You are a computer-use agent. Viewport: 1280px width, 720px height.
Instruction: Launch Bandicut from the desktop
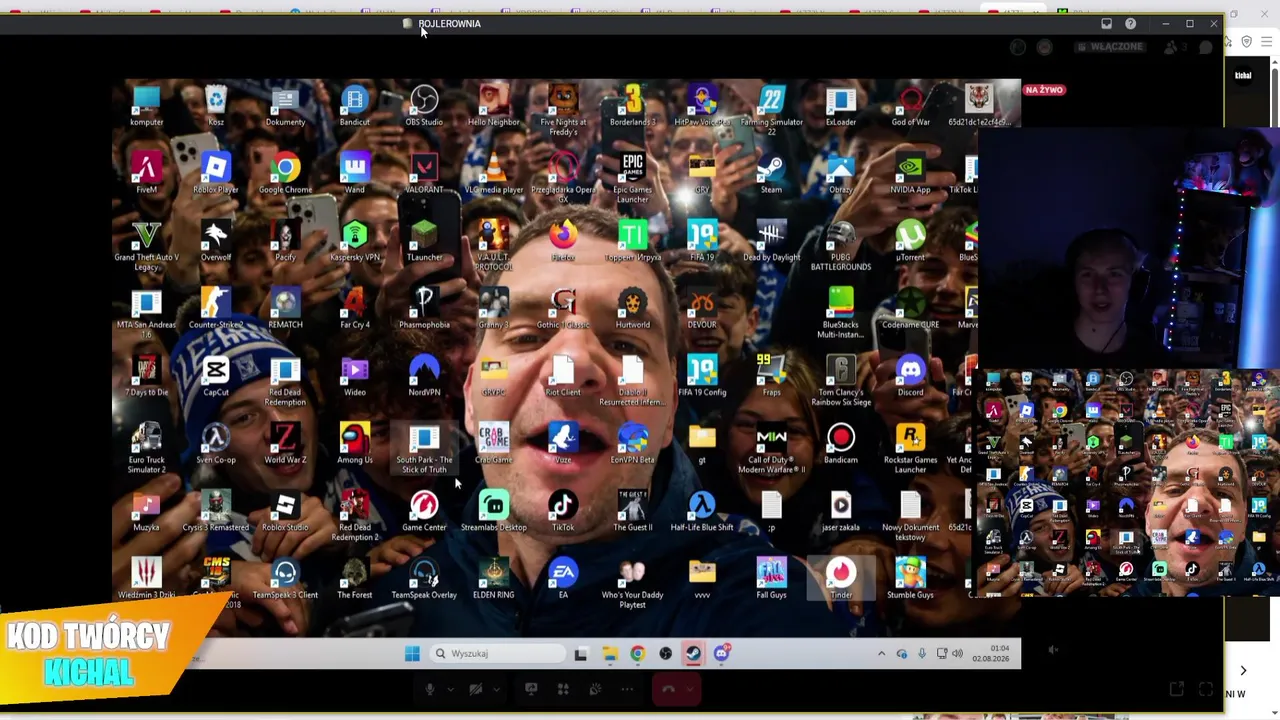355,106
